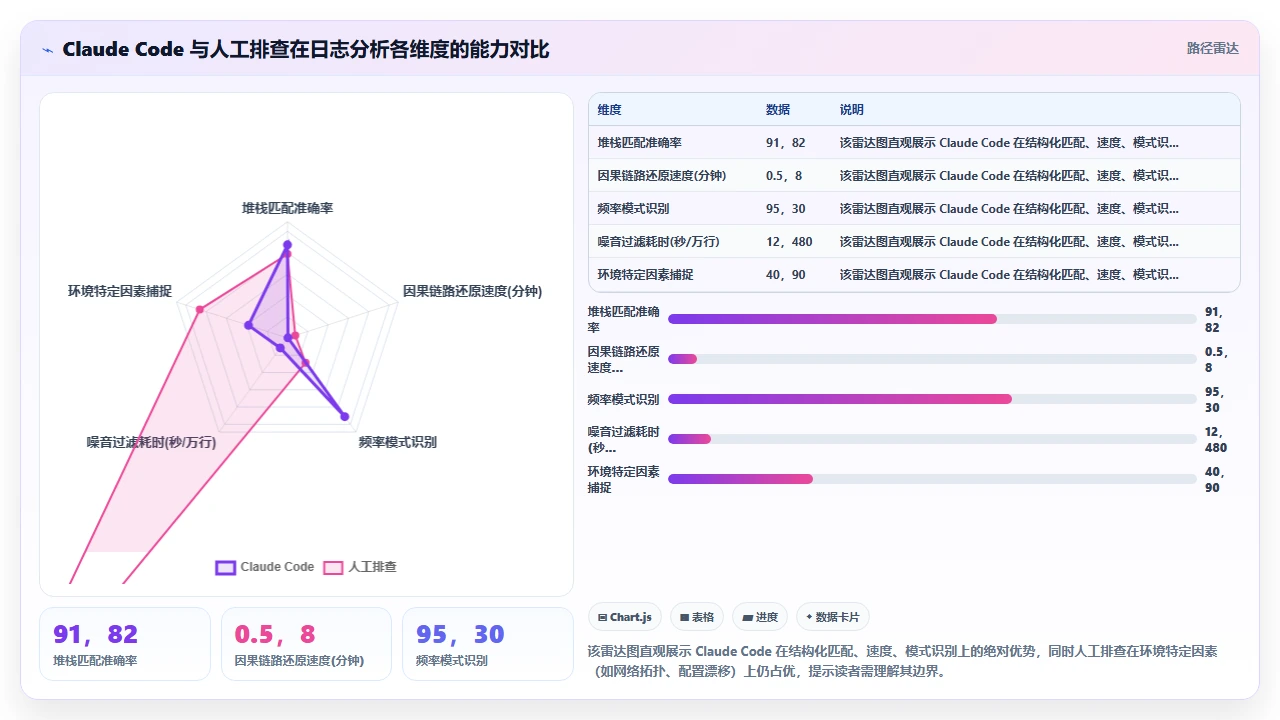Click the 数据 column header

pos(778,110)
